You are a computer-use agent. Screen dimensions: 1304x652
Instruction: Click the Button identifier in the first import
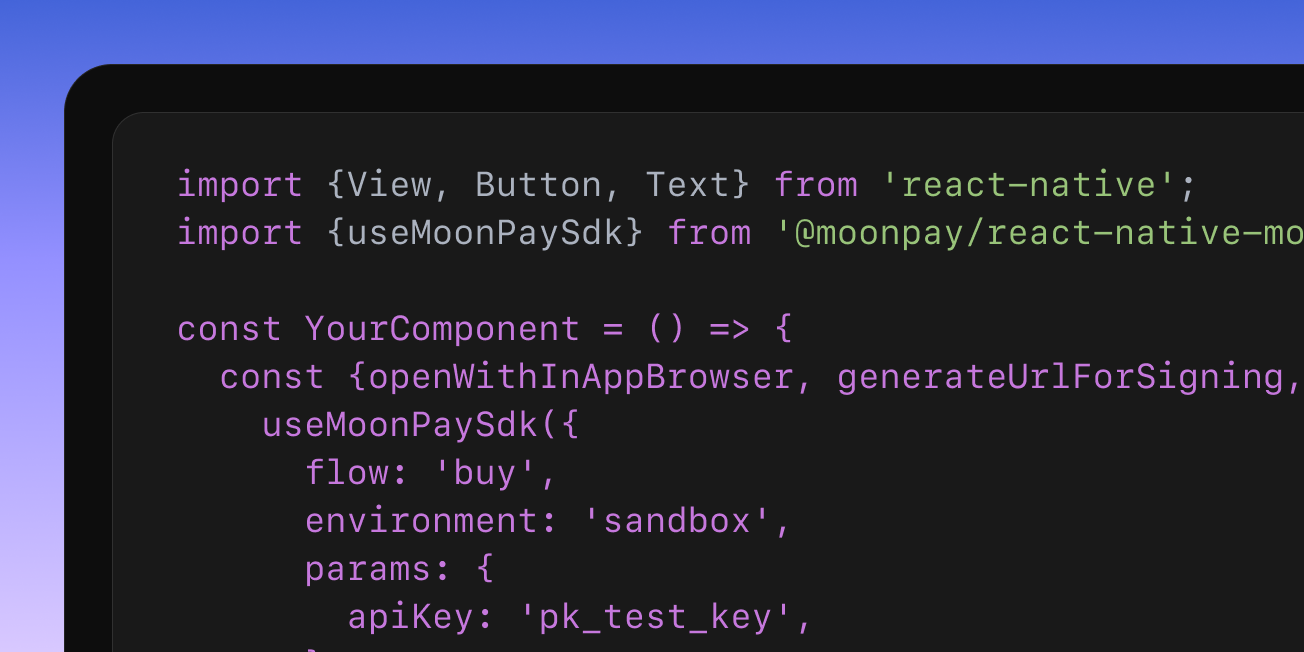click(538, 185)
